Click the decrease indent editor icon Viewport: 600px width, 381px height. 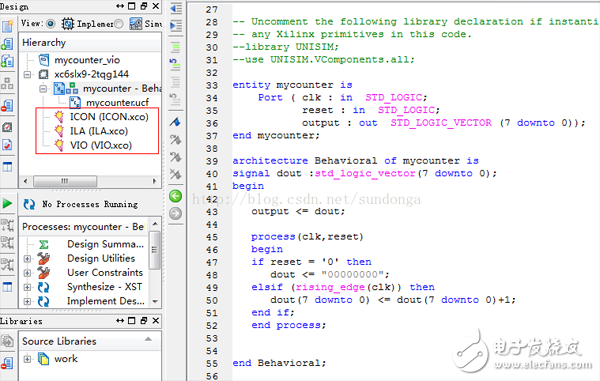[176, 8]
